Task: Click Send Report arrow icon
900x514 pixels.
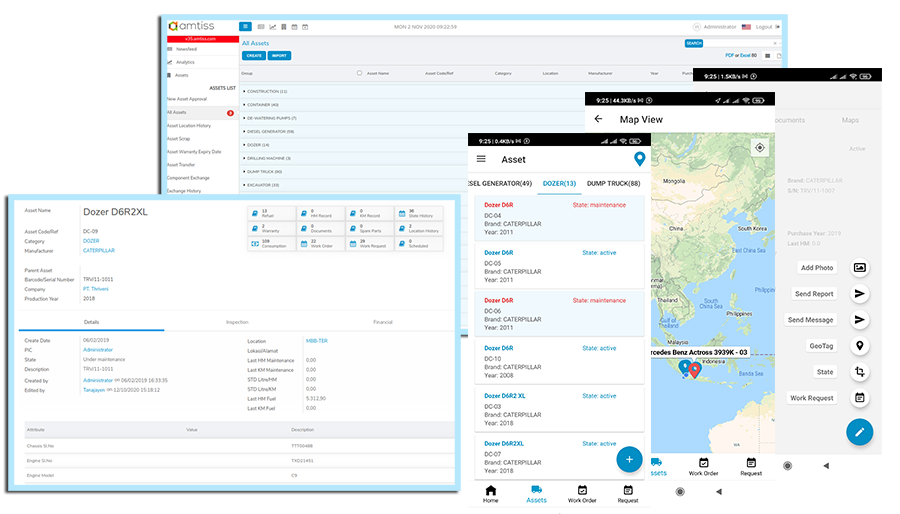Action: pos(859,294)
